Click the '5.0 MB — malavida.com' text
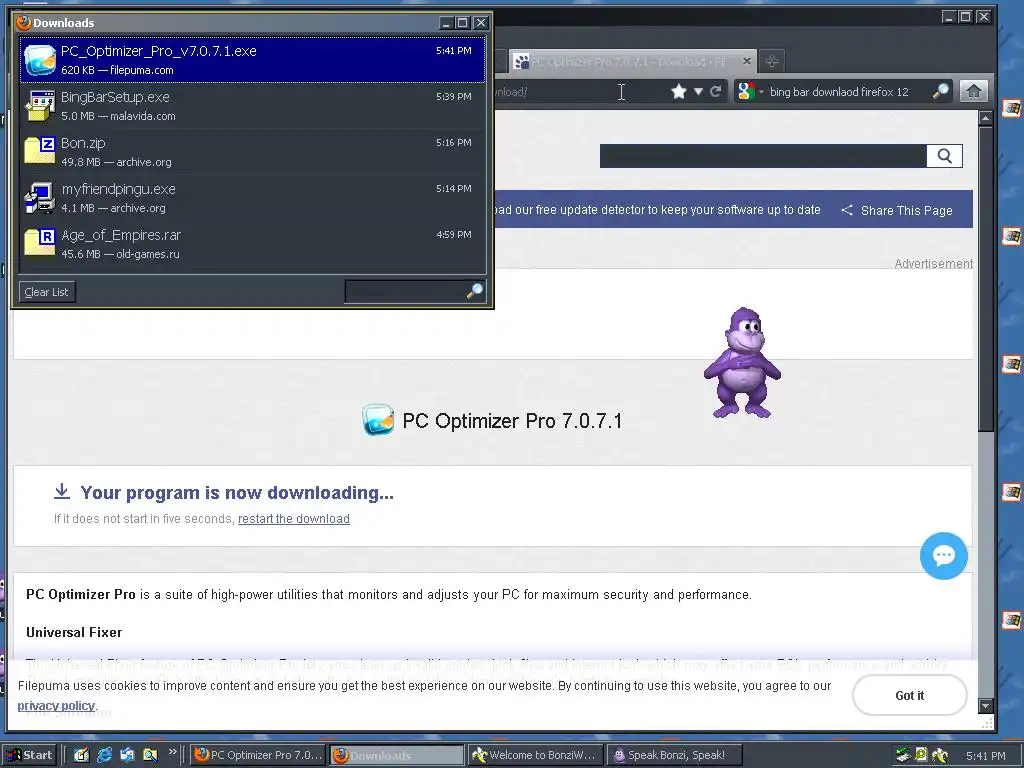The height and width of the screenshot is (768, 1024). click(118, 116)
